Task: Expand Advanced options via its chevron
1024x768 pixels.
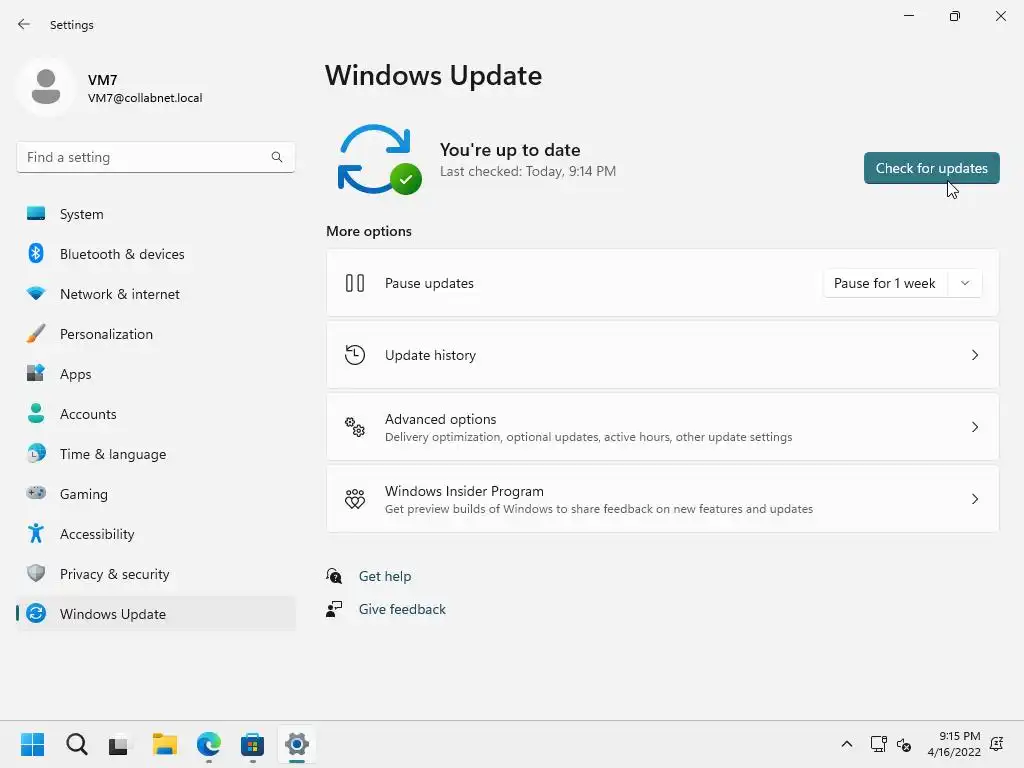Action: click(974, 427)
